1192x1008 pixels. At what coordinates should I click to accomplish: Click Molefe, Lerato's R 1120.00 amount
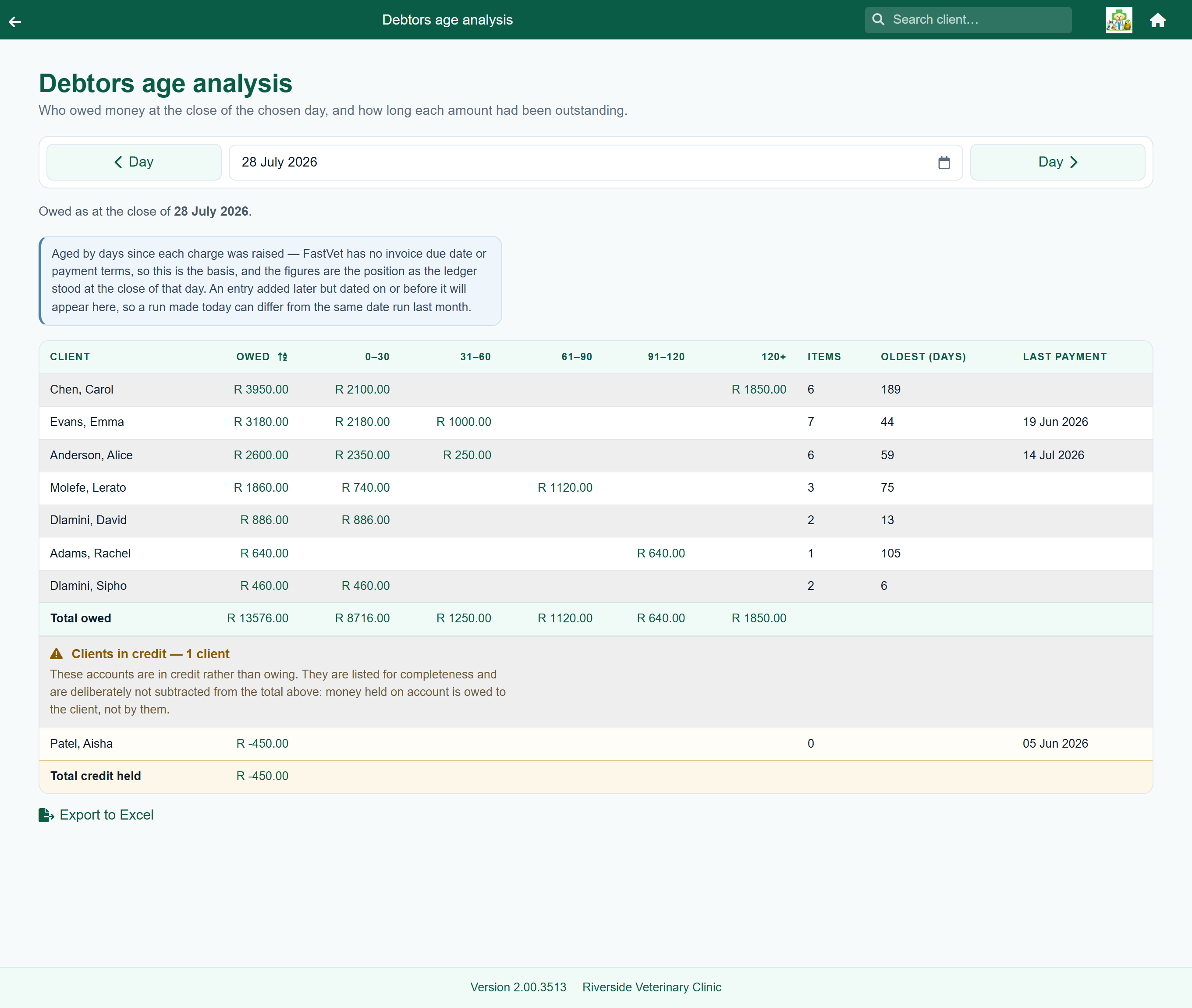(564, 487)
